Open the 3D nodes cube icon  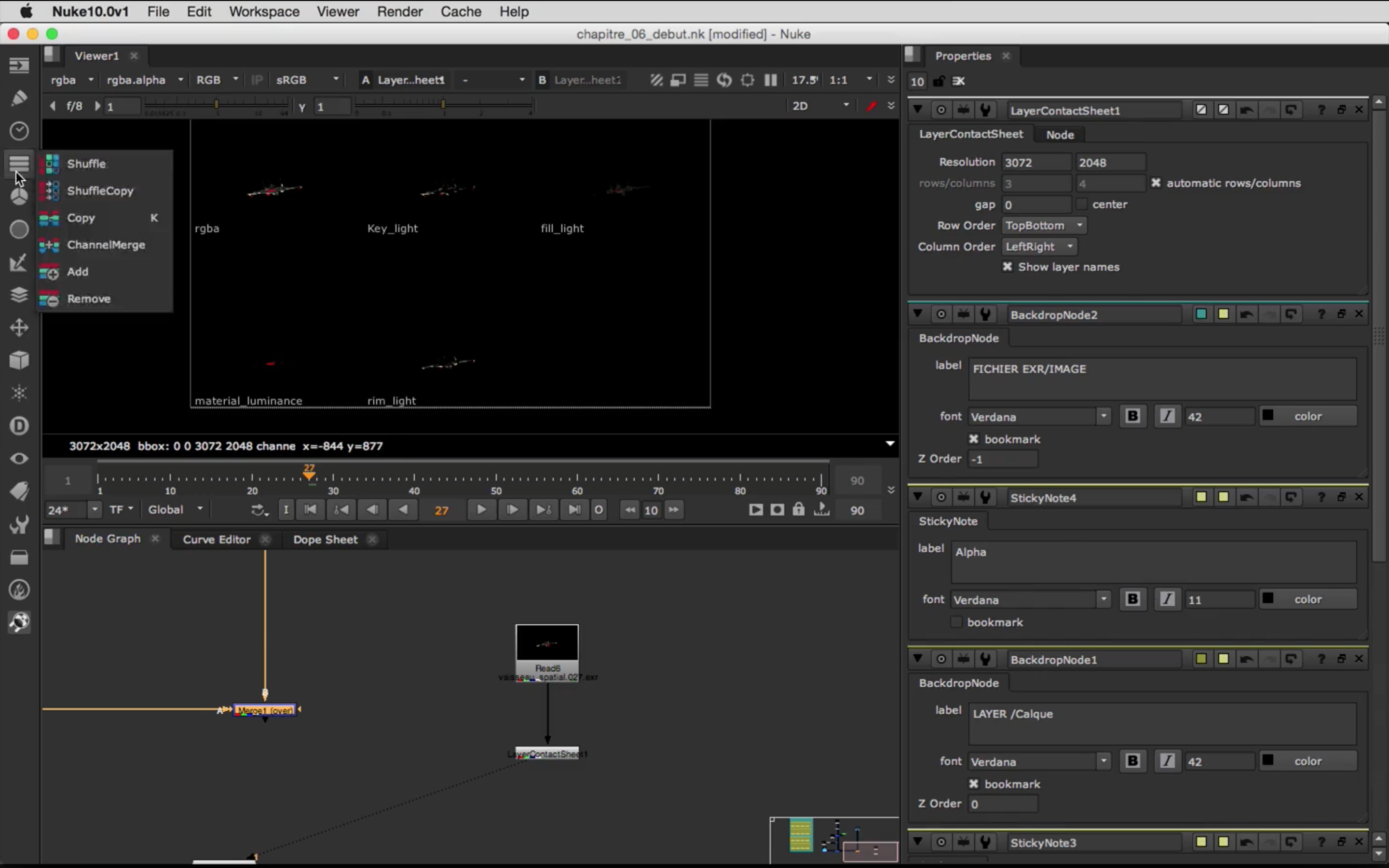tap(19, 361)
